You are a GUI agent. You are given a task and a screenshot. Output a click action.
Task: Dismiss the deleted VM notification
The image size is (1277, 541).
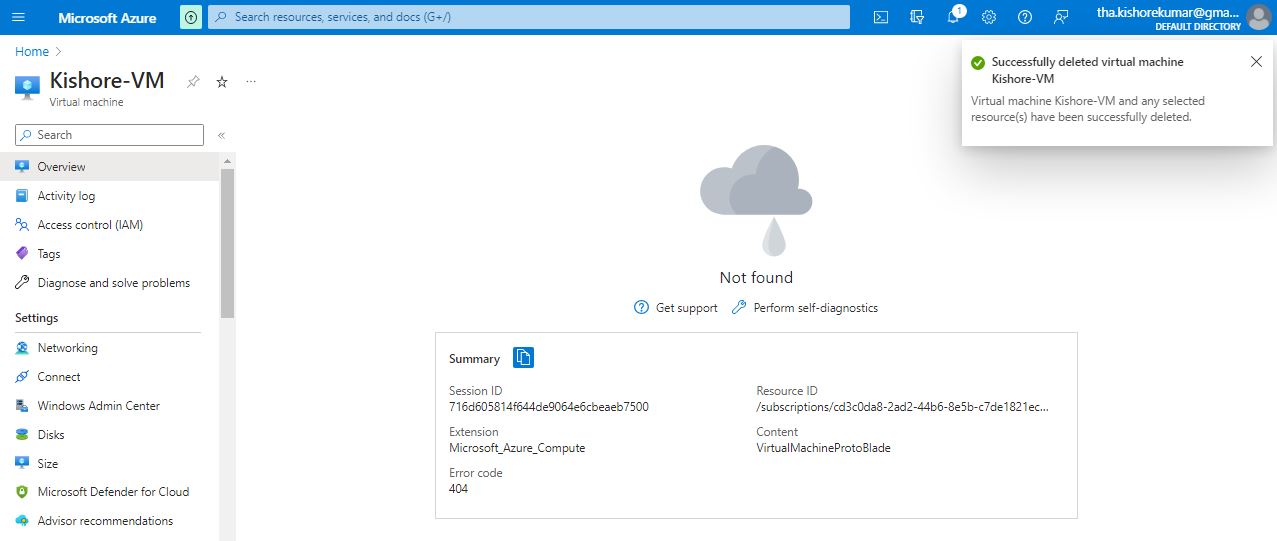(x=1256, y=62)
